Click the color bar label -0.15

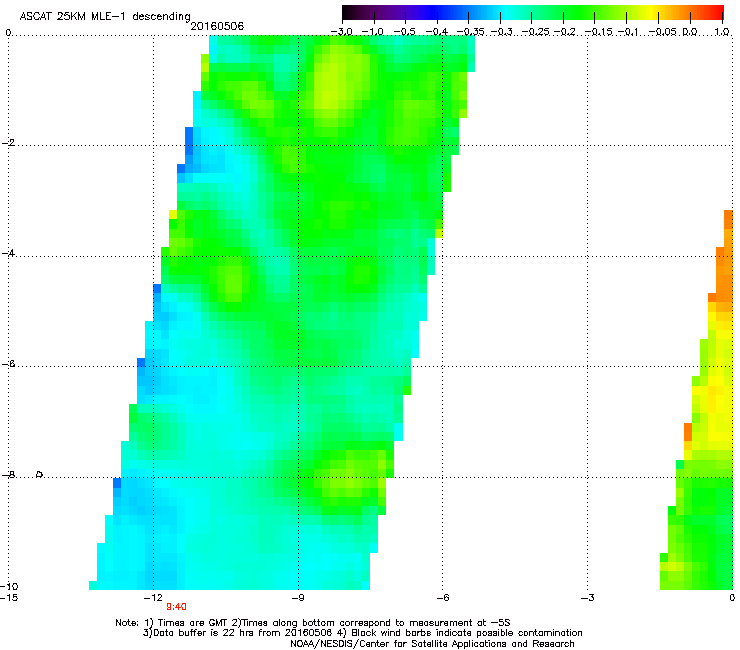(x=598, y=32)
